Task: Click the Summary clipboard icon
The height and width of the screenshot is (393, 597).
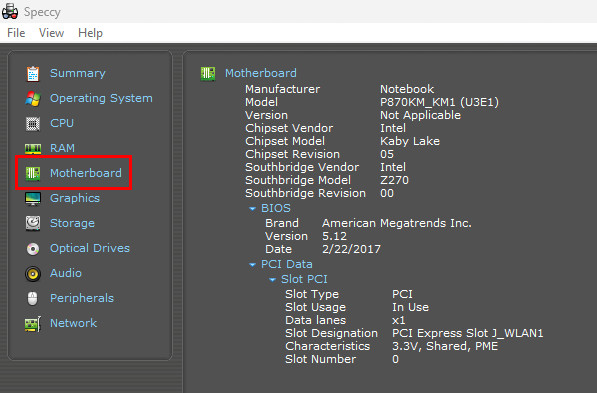Action: [x=33, y=74]
